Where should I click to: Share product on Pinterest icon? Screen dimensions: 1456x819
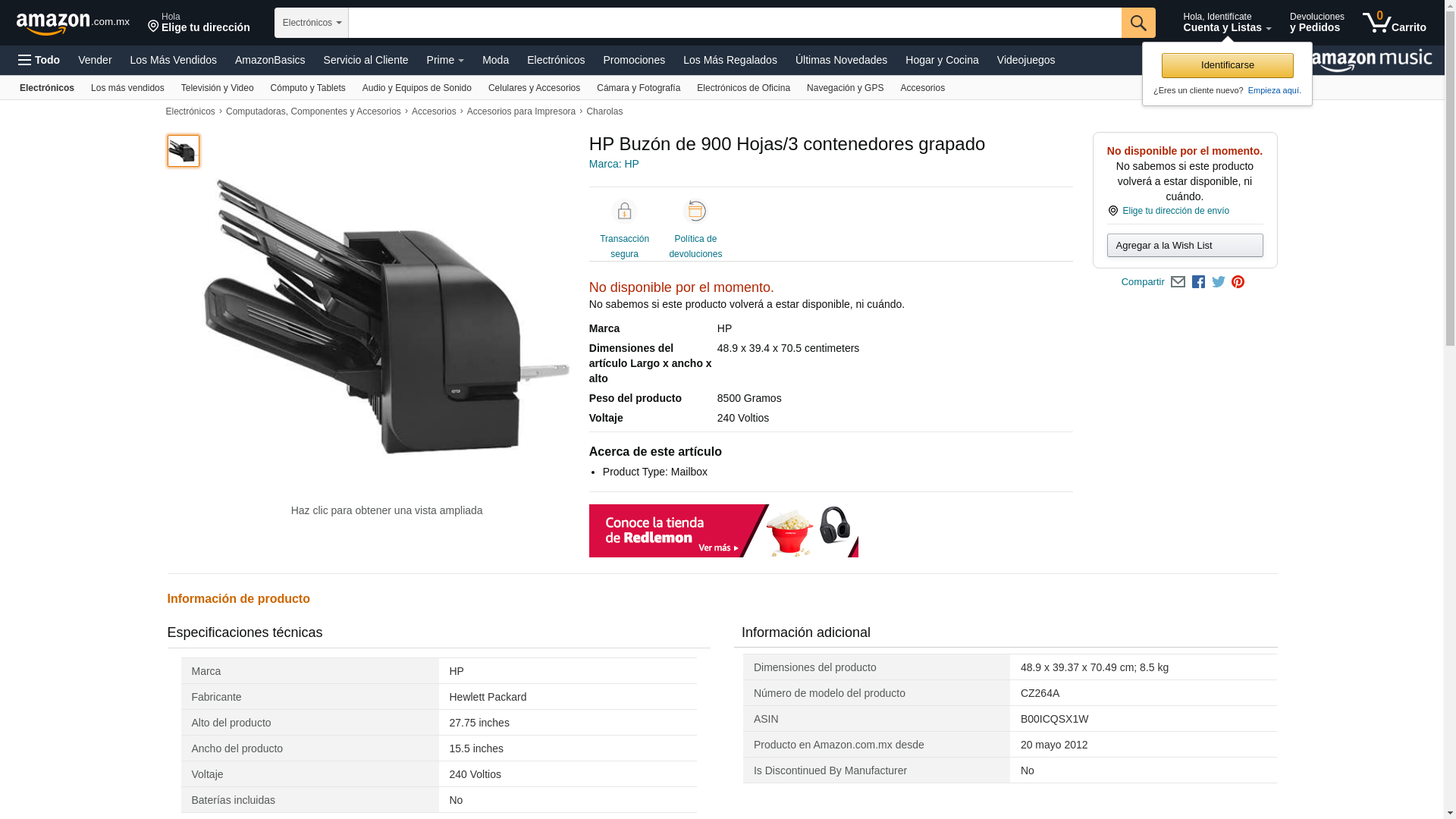pyautogui.click(x=1238, y=282)
